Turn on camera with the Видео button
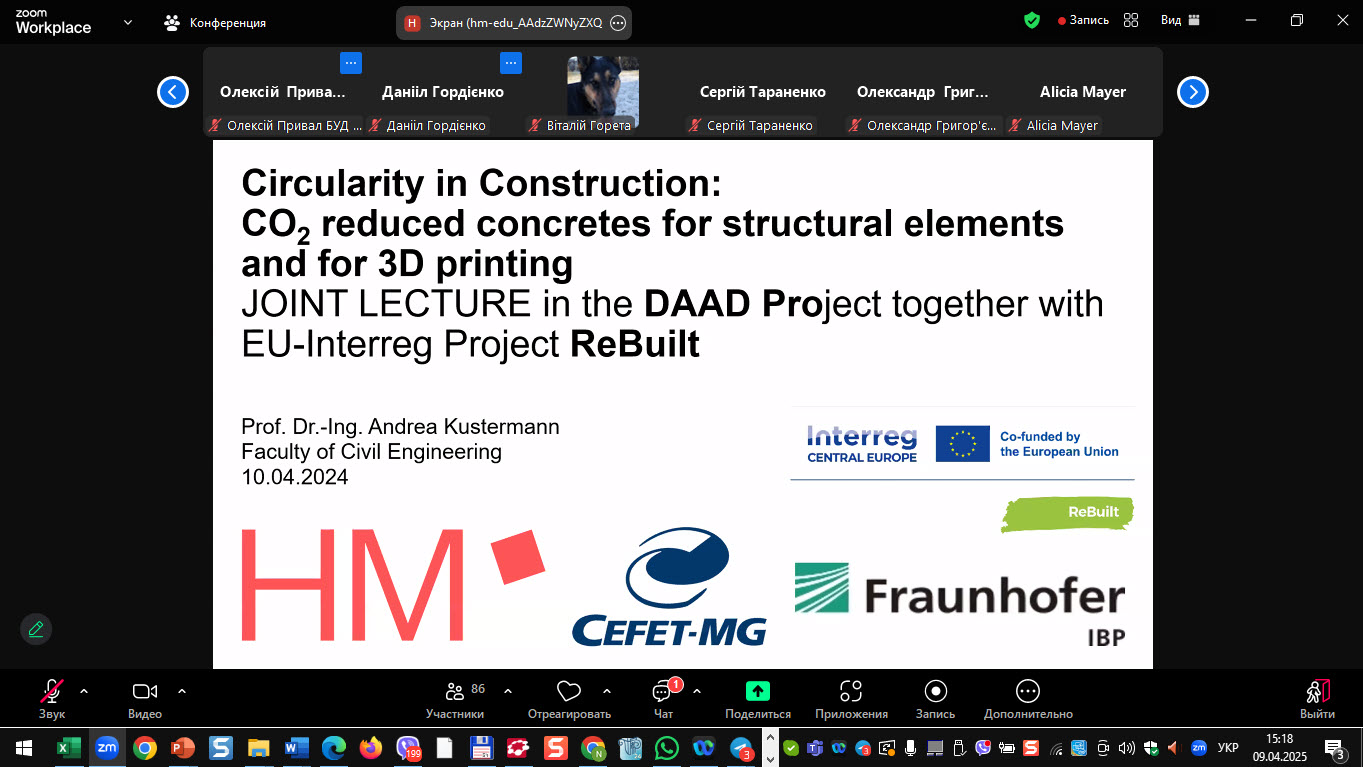This screenshot has height=767, width=1363. [x=145, y=699]
